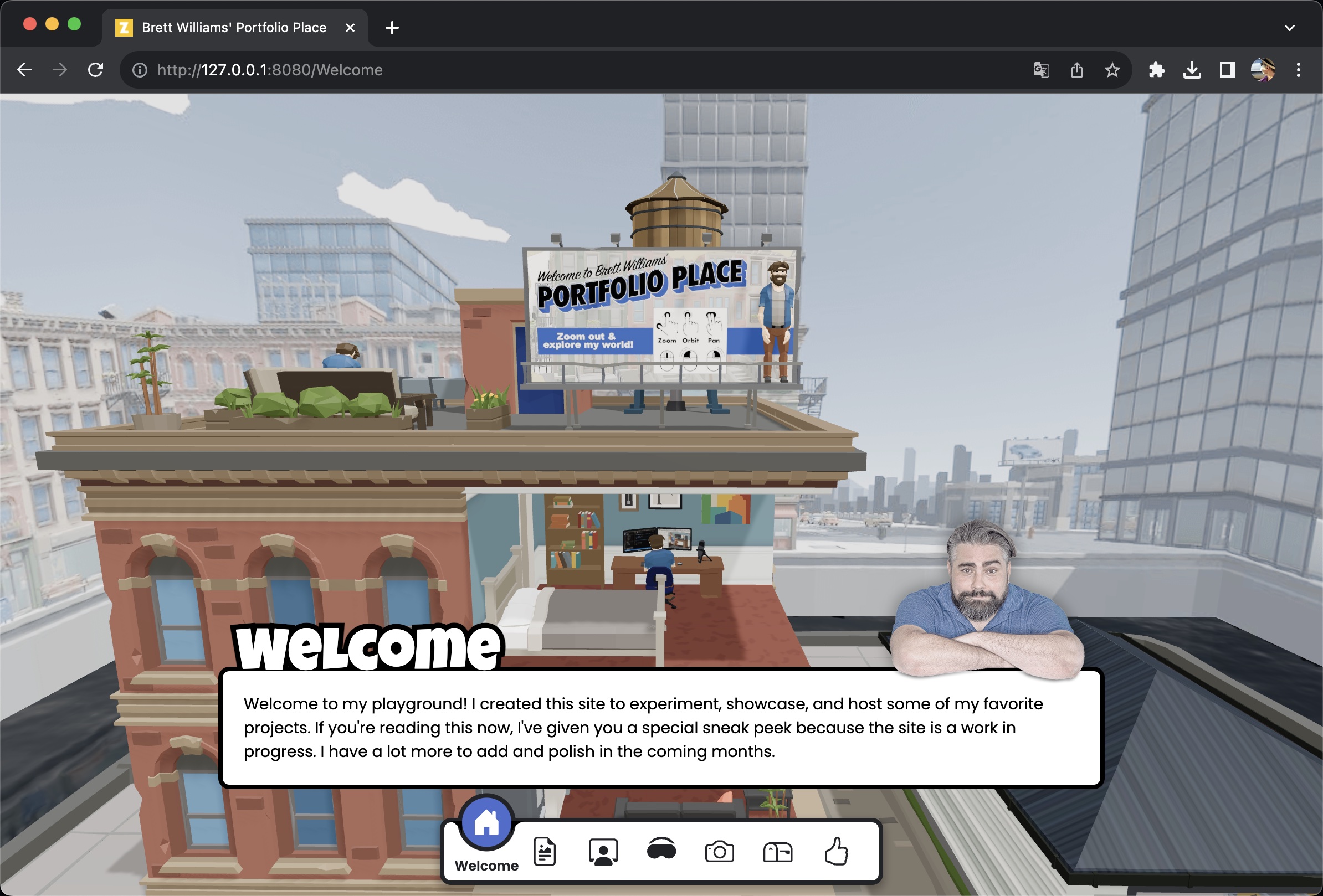The image size is (1323, 896).
Task: Select Brett Williams' Portfolio Place tab
Action: pos(233,27)
